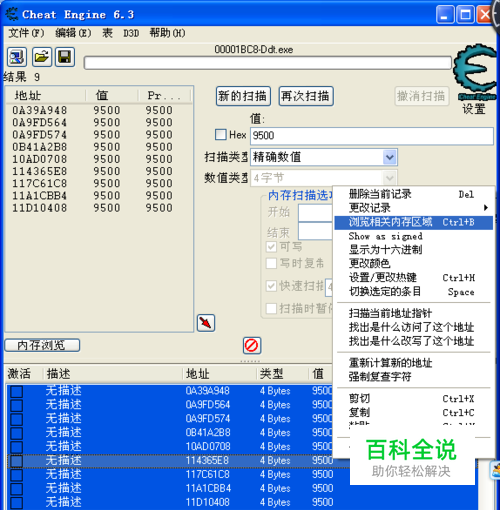Click the scan progress bar

coord(268,63)
